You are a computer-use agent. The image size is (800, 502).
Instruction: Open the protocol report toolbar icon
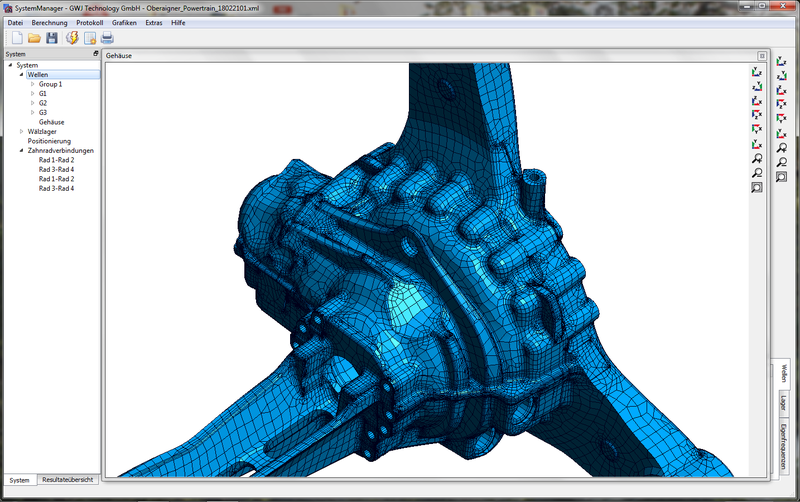point(90,38)
